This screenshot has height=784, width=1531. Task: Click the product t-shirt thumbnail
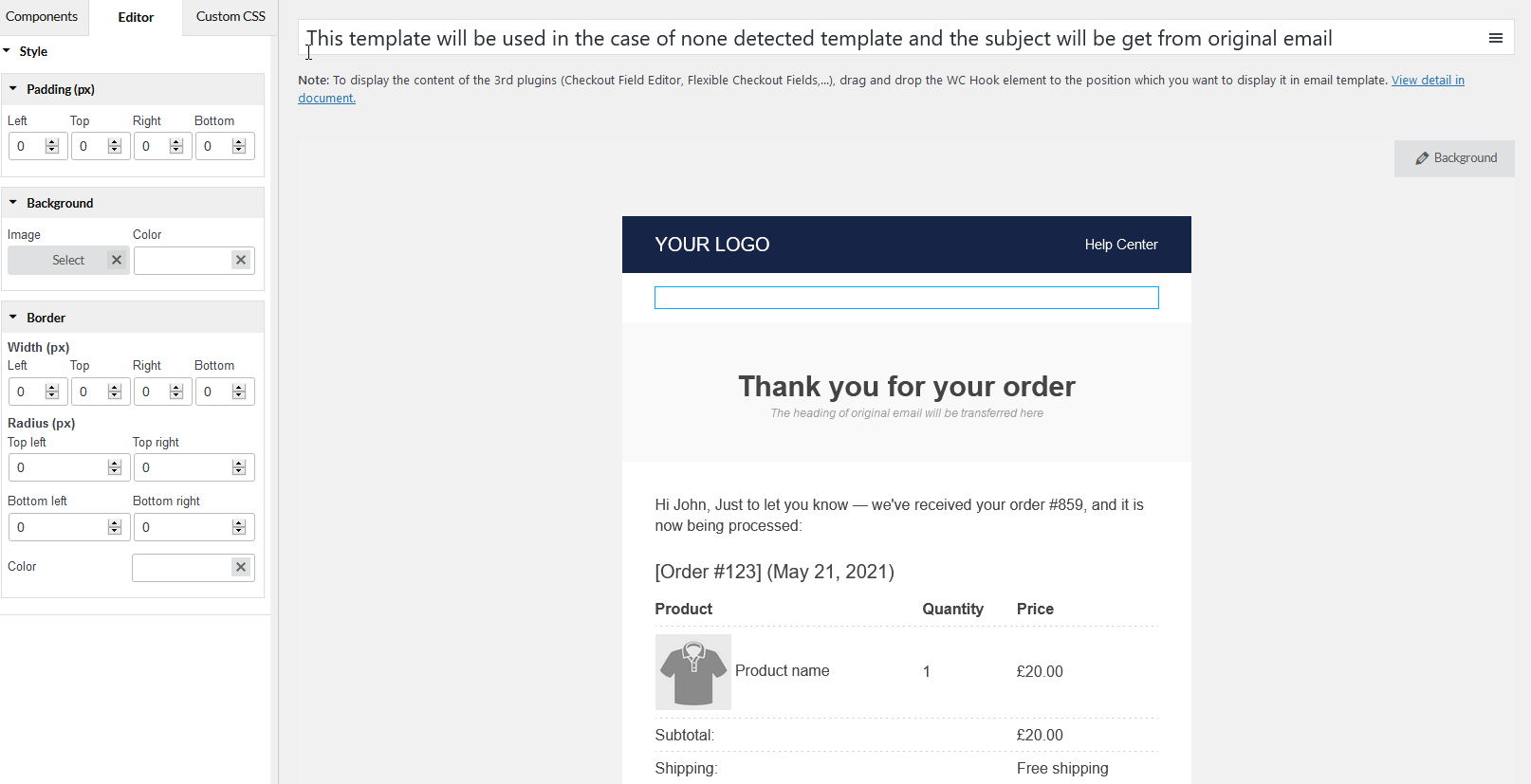[x=693, y=672]
